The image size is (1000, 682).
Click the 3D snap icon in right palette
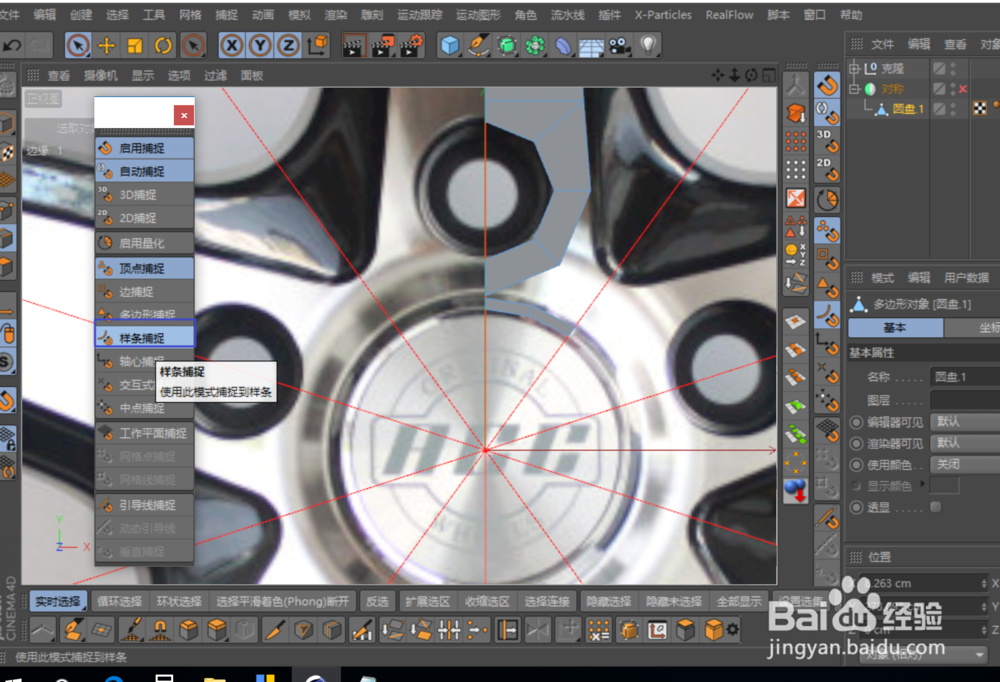(x=827, y=141)
